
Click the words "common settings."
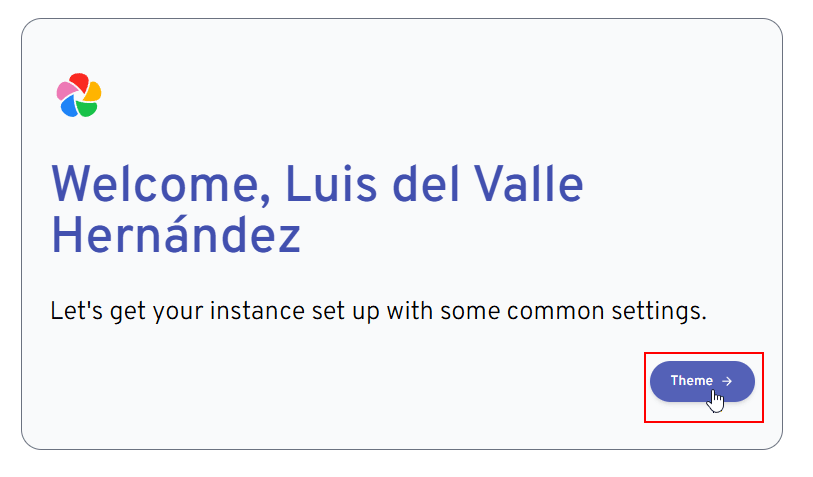pyautogui.click(x=607, y=312)
